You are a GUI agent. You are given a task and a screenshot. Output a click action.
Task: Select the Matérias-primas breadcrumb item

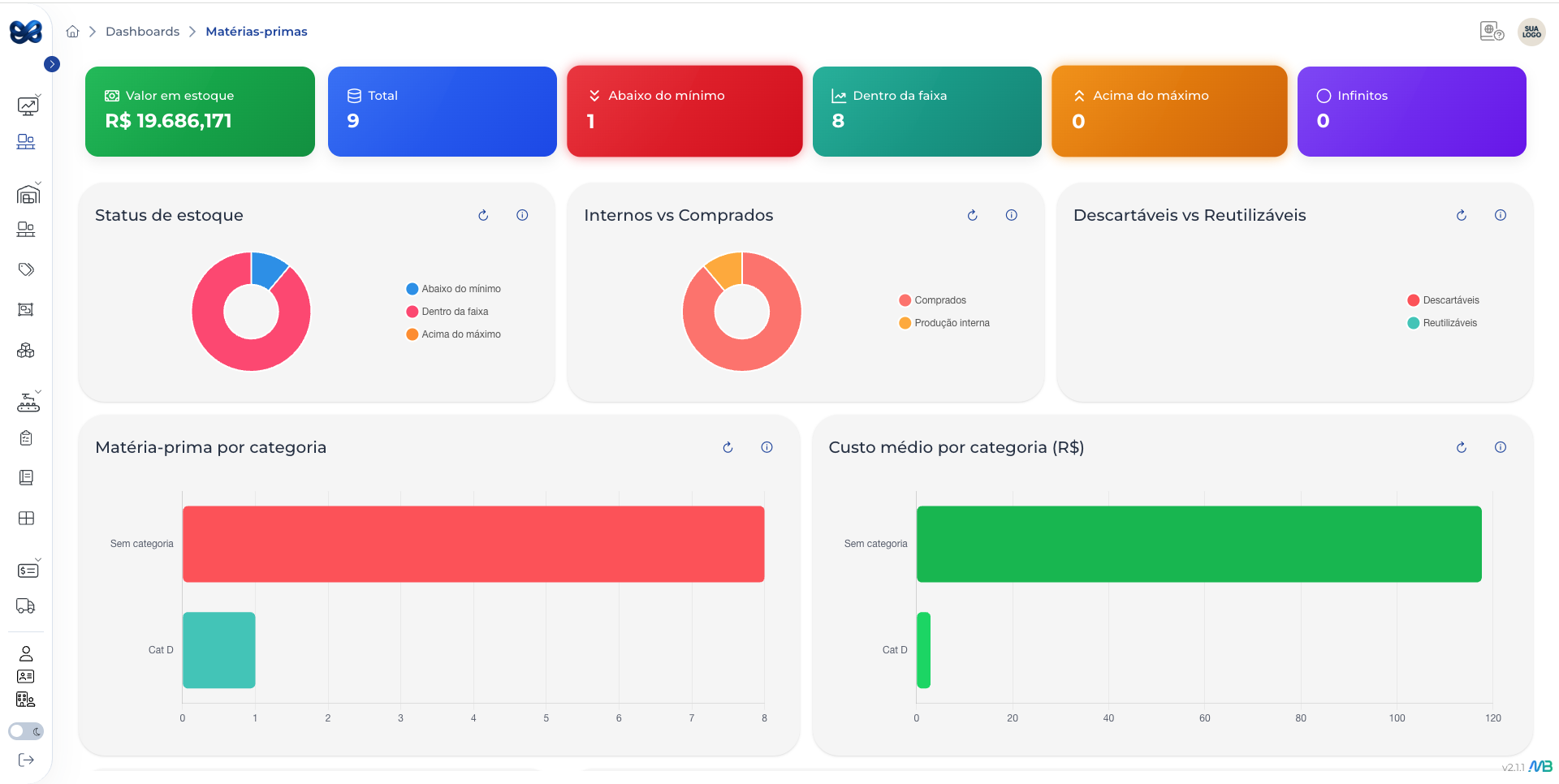257,31
